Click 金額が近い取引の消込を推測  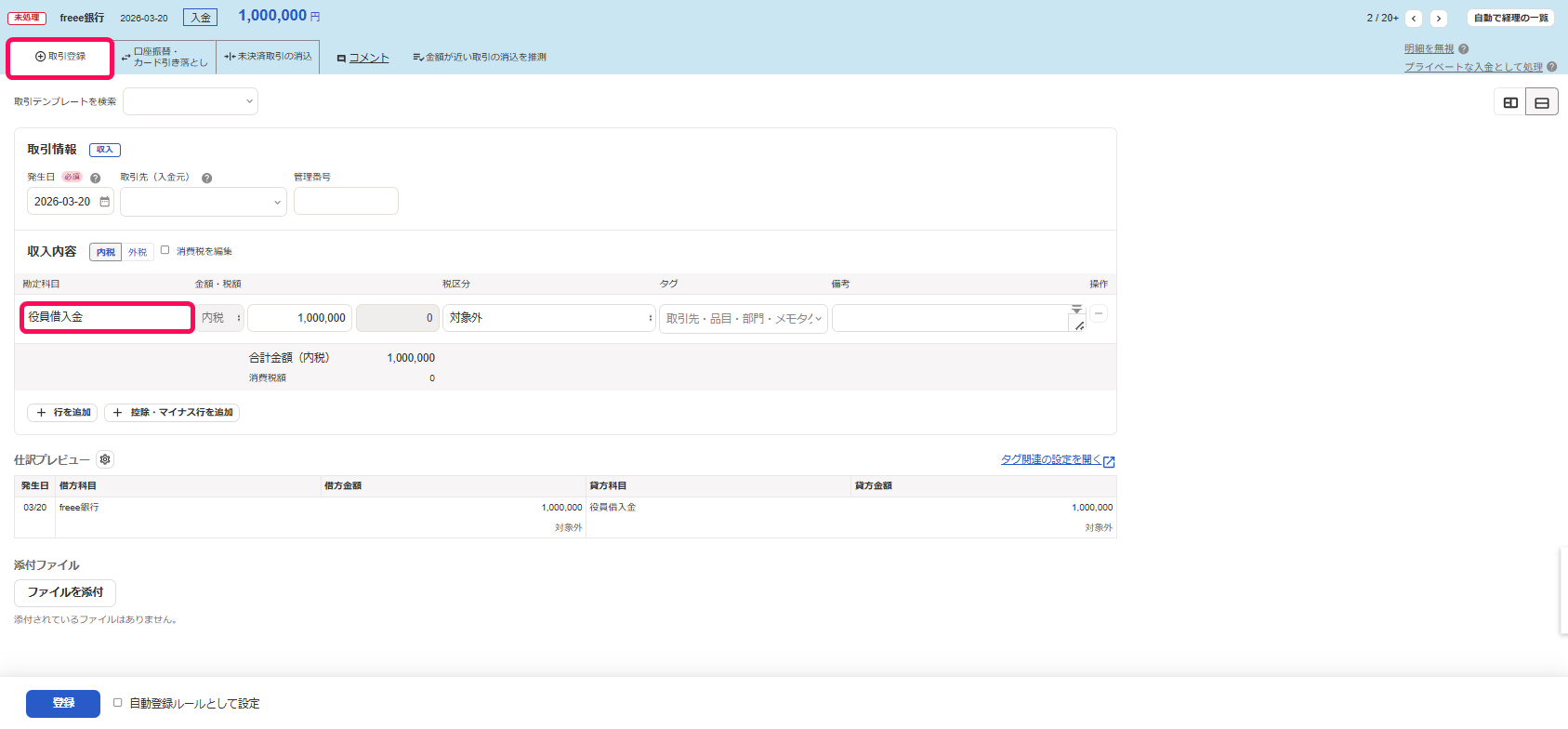tap(480, 58)
